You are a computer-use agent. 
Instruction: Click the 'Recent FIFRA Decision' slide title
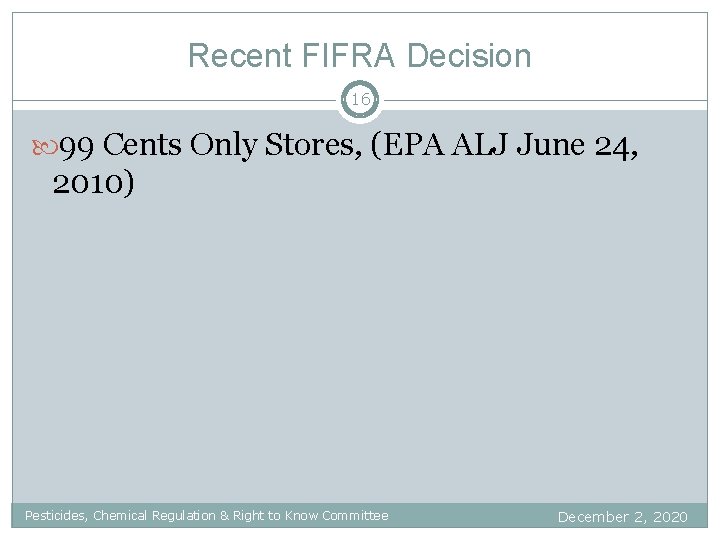tap(360, 56)
